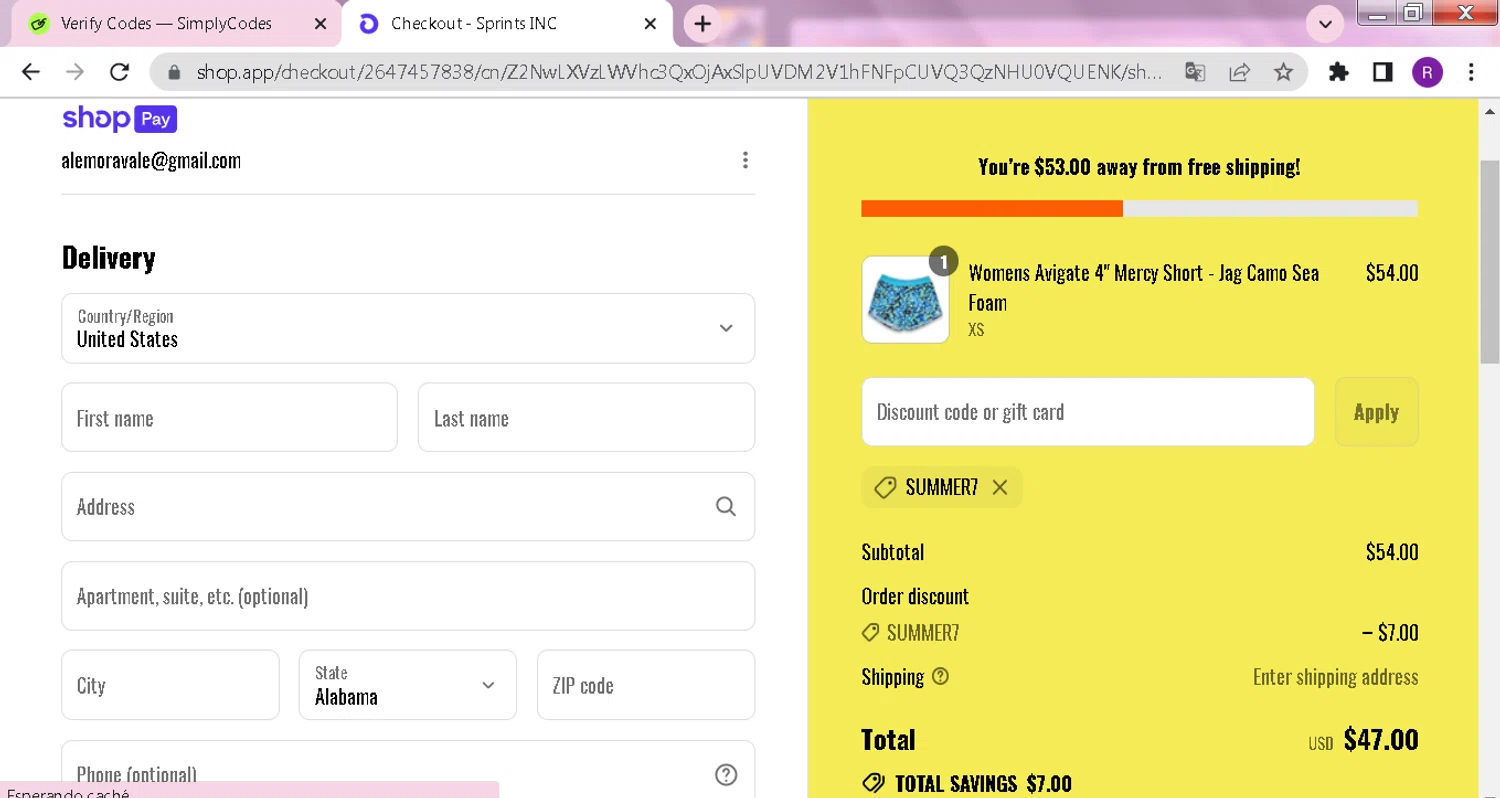
Task: Click the product name Womens Avigate Mercy Short
Action: pyautogui.click(x=1143, y=287)
